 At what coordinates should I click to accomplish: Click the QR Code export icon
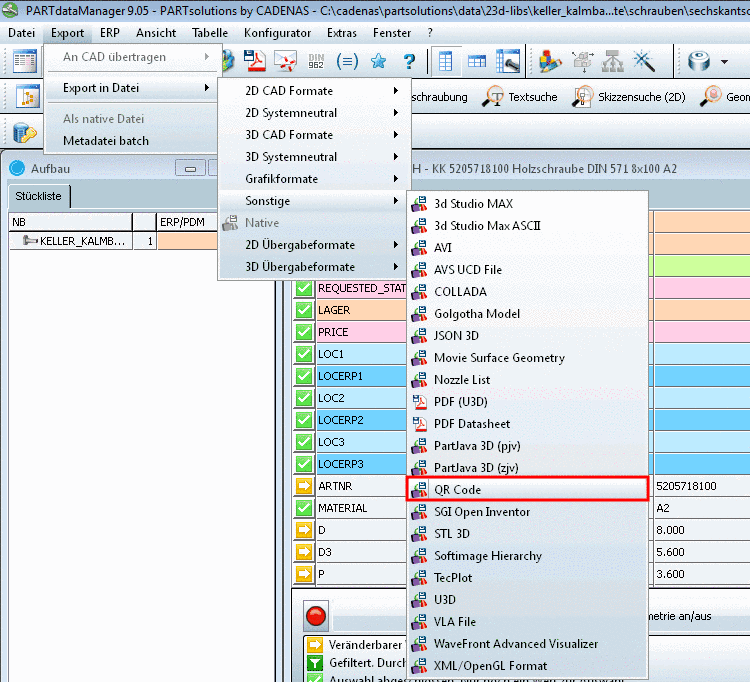tap(420, 490)
